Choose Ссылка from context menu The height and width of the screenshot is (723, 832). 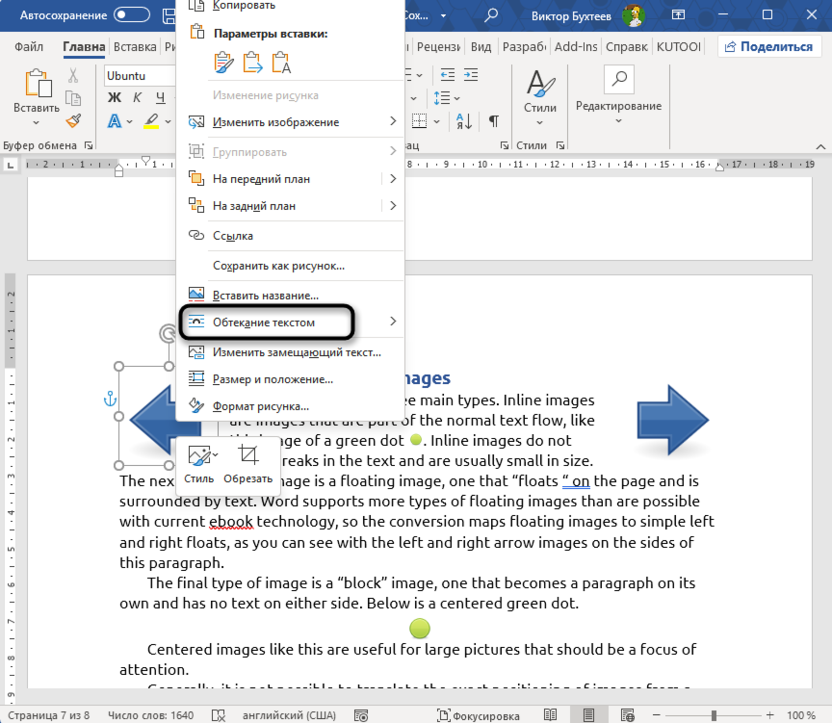(x=291, y=236)
